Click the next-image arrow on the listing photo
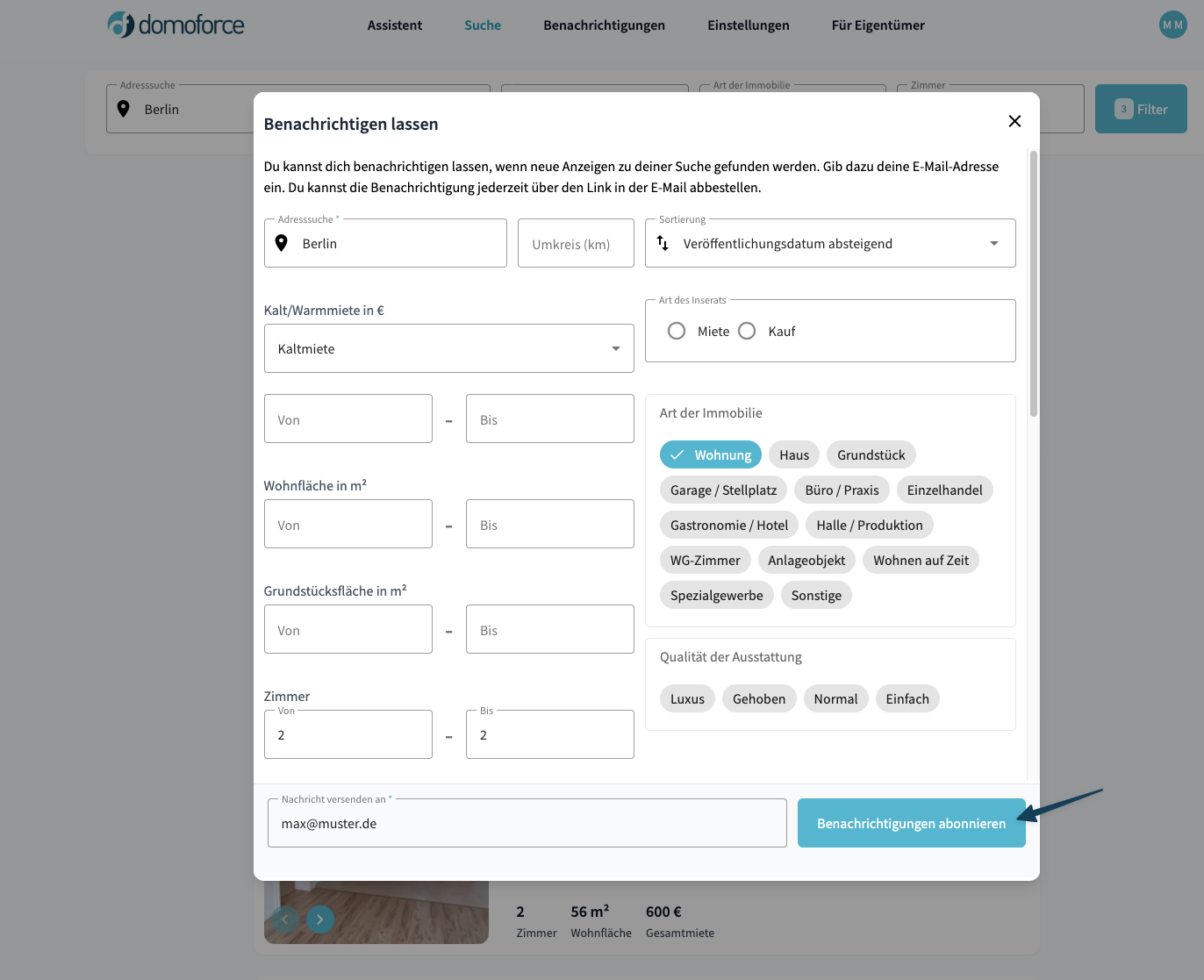Viewport: 1204px width, 980px height. click(319, 919)
